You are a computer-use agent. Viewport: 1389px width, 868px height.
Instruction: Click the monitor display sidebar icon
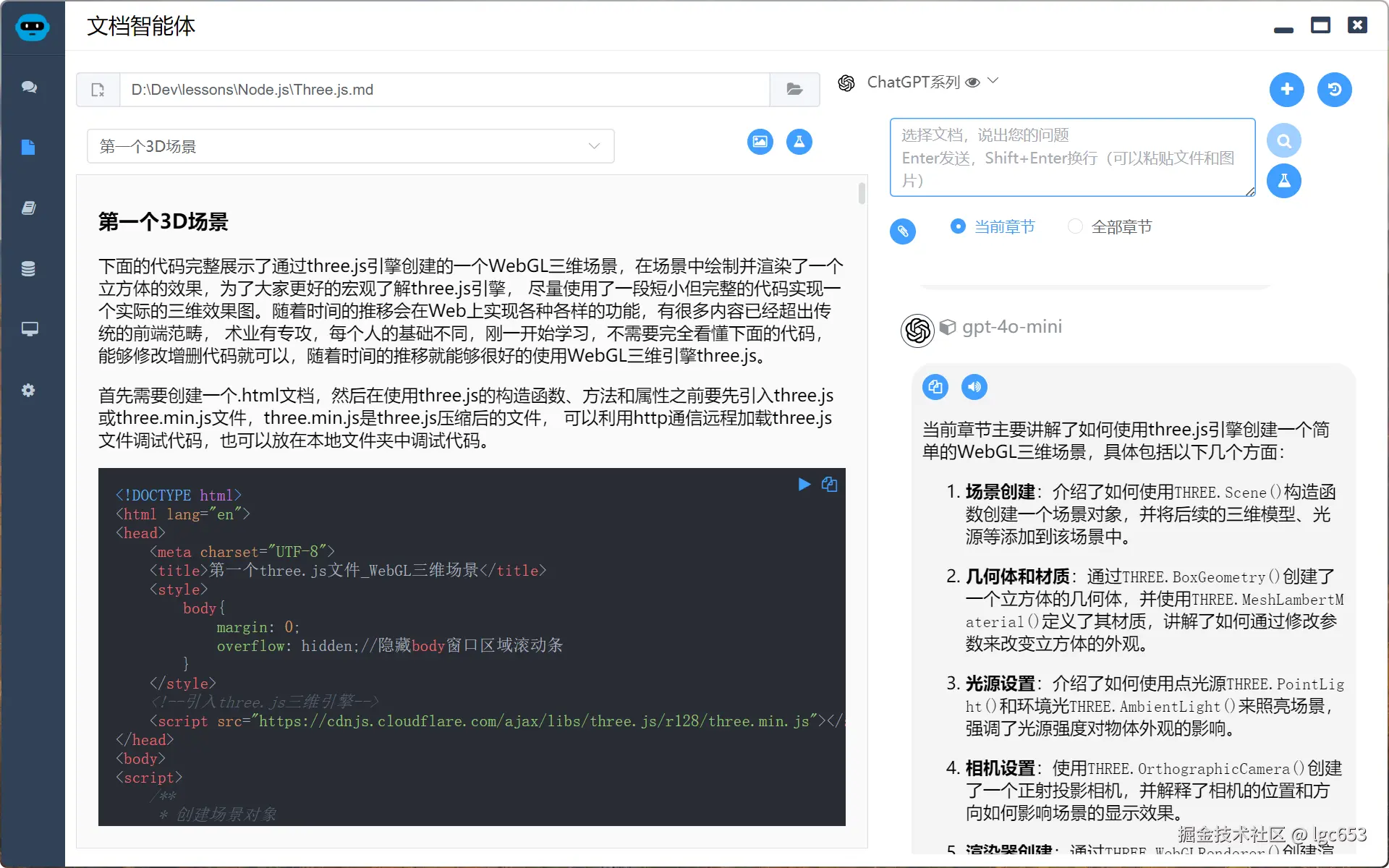29,330
